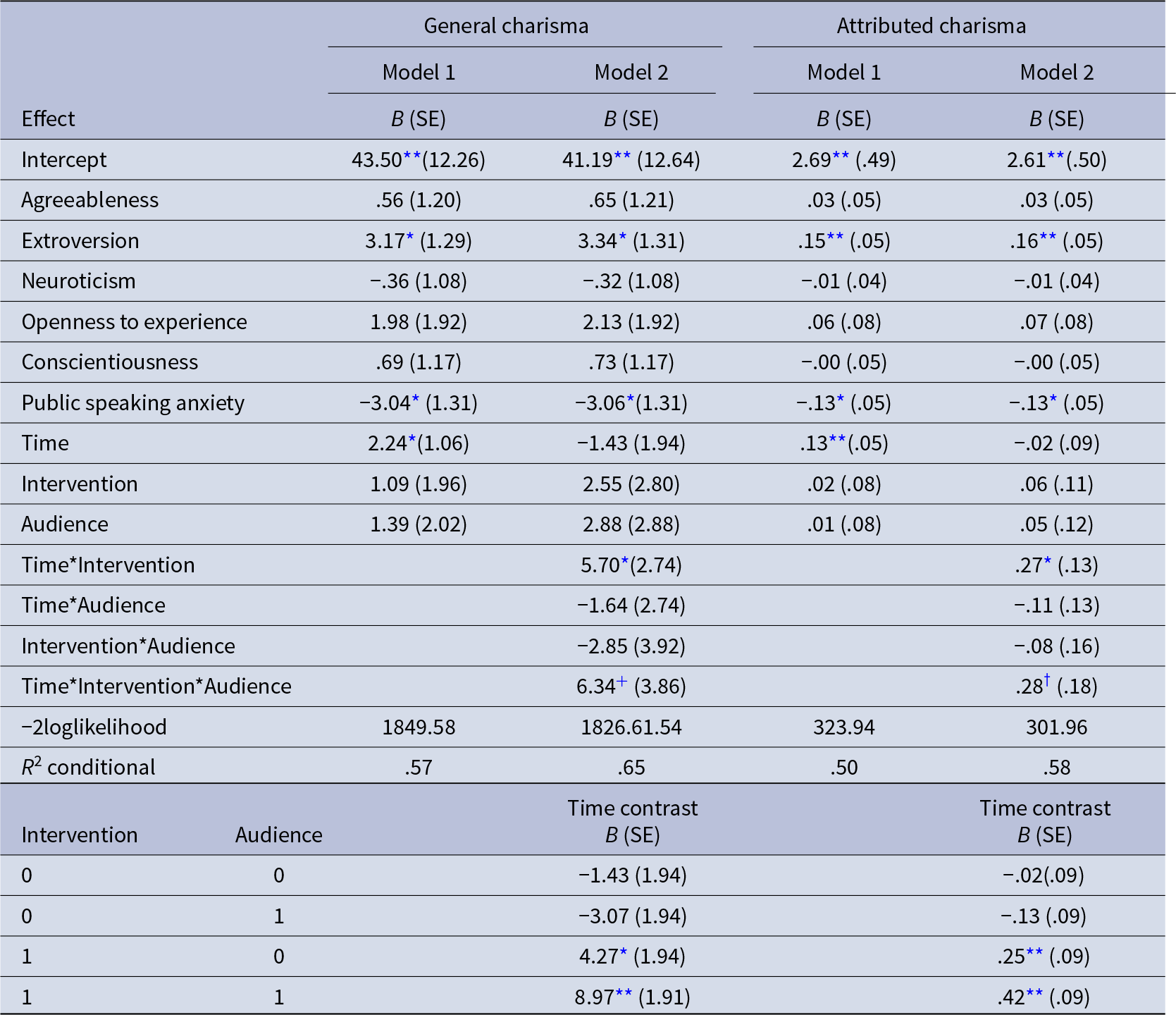Select the R² value '.58'
This screenshot has height=1015, width=1176.
point(1057,768)
